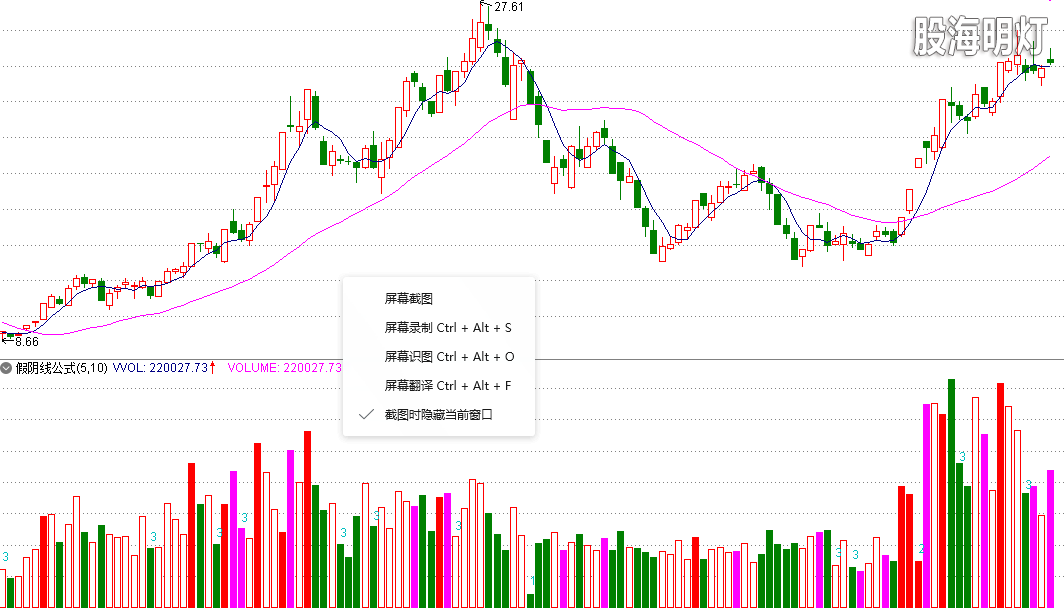Choose 屏幕截图 from the context menu

tap(439, 299)
